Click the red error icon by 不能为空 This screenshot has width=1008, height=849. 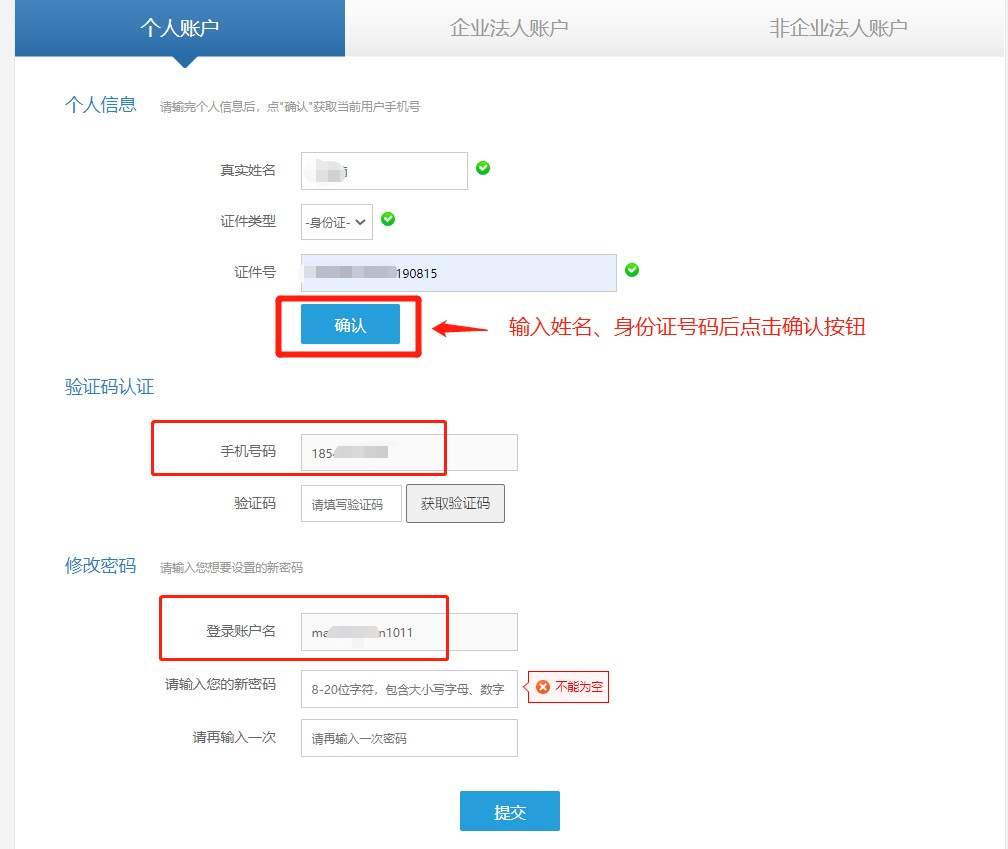pos(543,687)
